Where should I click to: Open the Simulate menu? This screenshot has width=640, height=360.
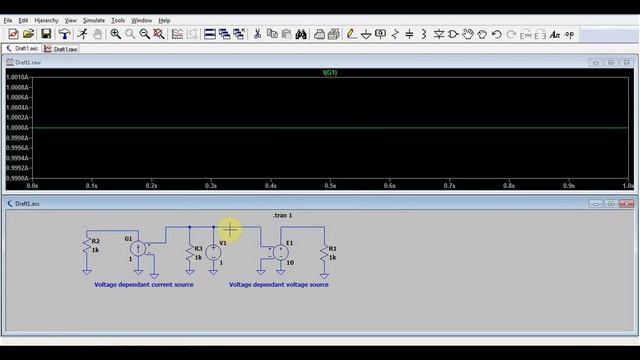[94, 20]
